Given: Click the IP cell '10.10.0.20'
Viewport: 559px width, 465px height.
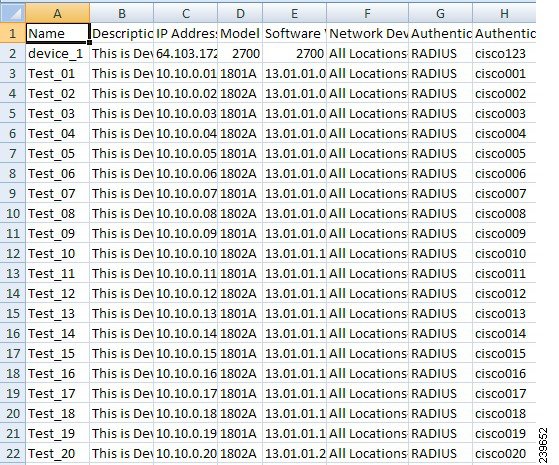Looking at the screenshot, I should coord(185,453).
